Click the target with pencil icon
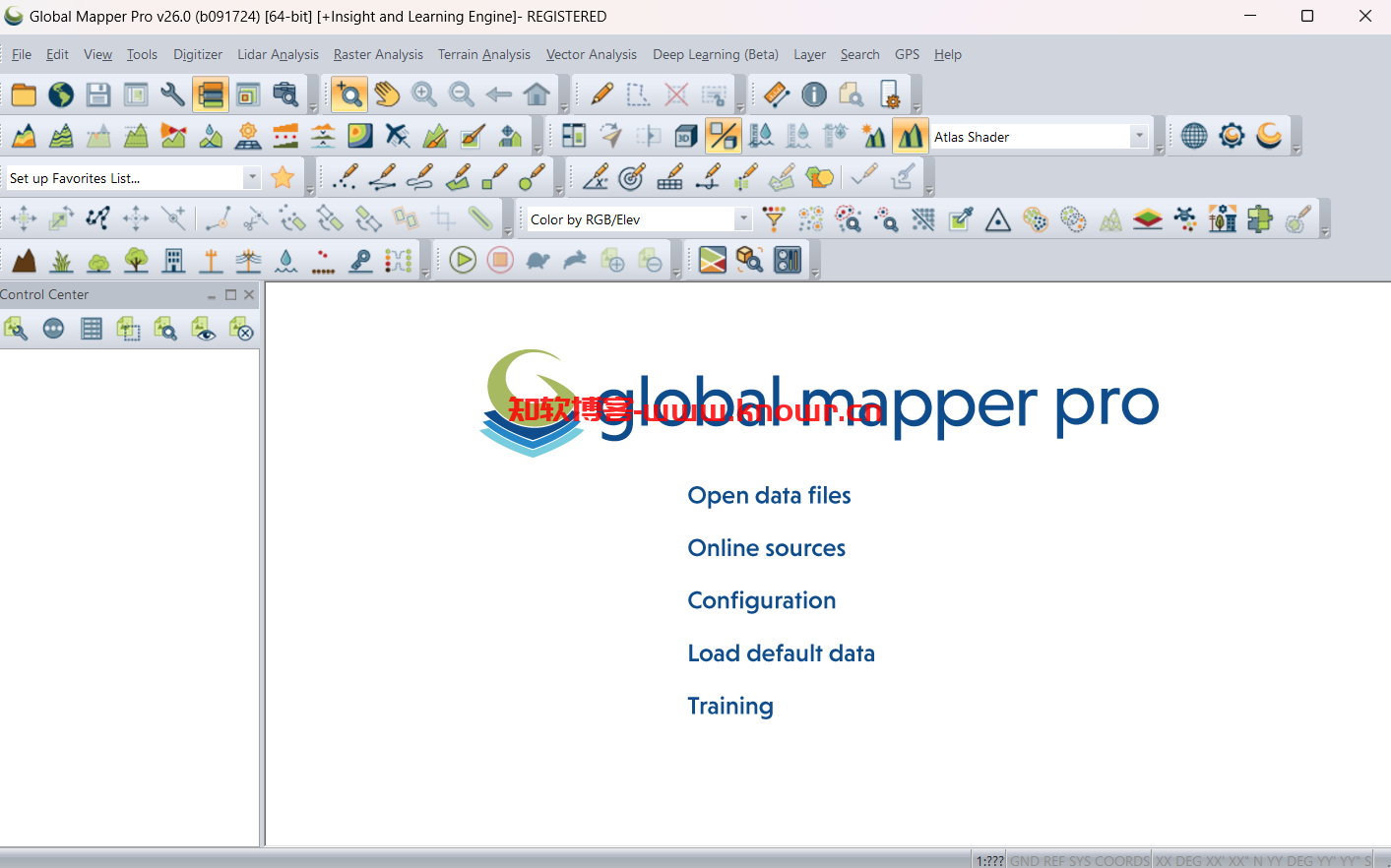 (632, 177)
